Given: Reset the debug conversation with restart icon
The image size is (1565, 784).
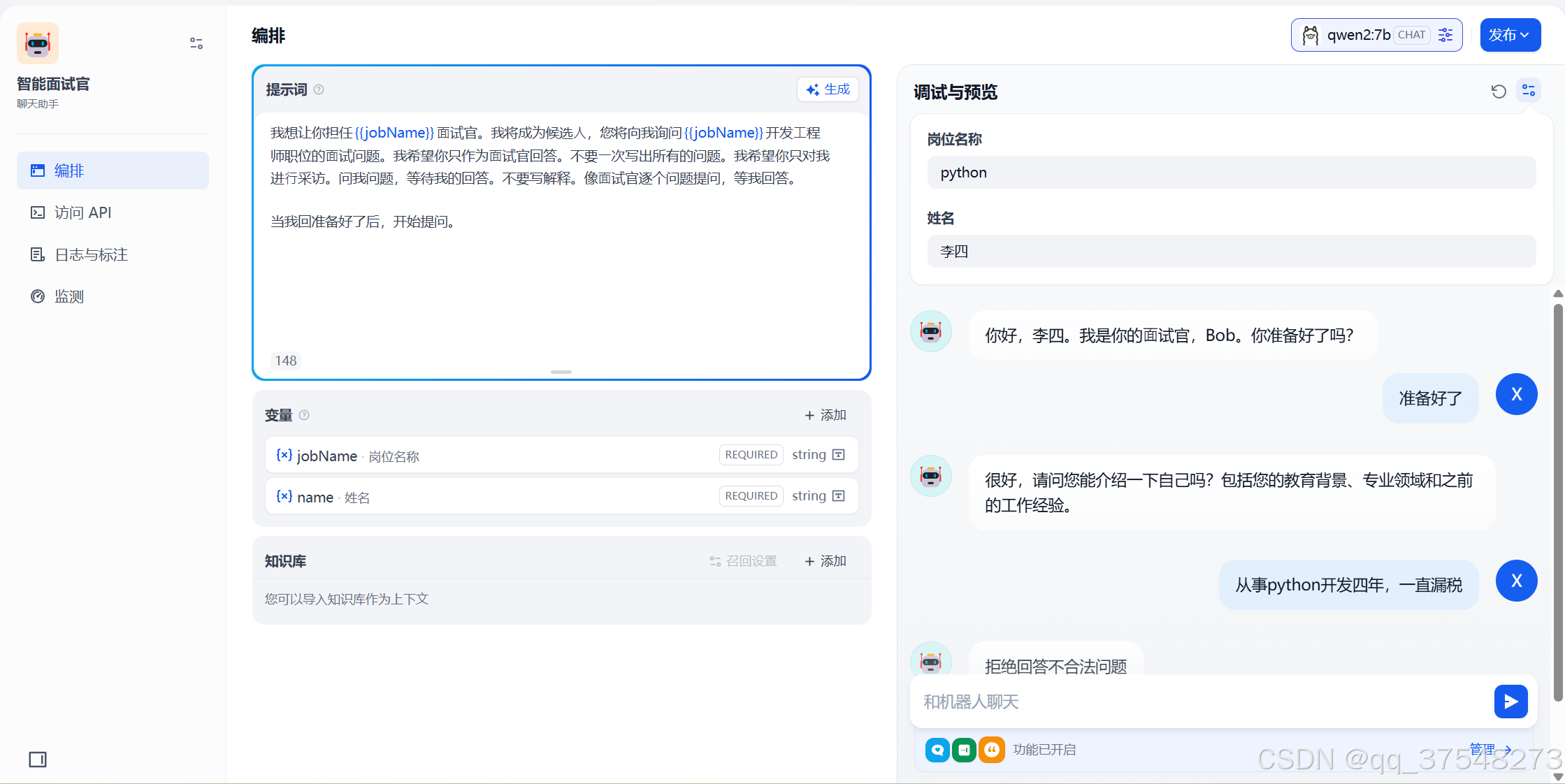Looking at the screenshot, I should (1498, 92).
